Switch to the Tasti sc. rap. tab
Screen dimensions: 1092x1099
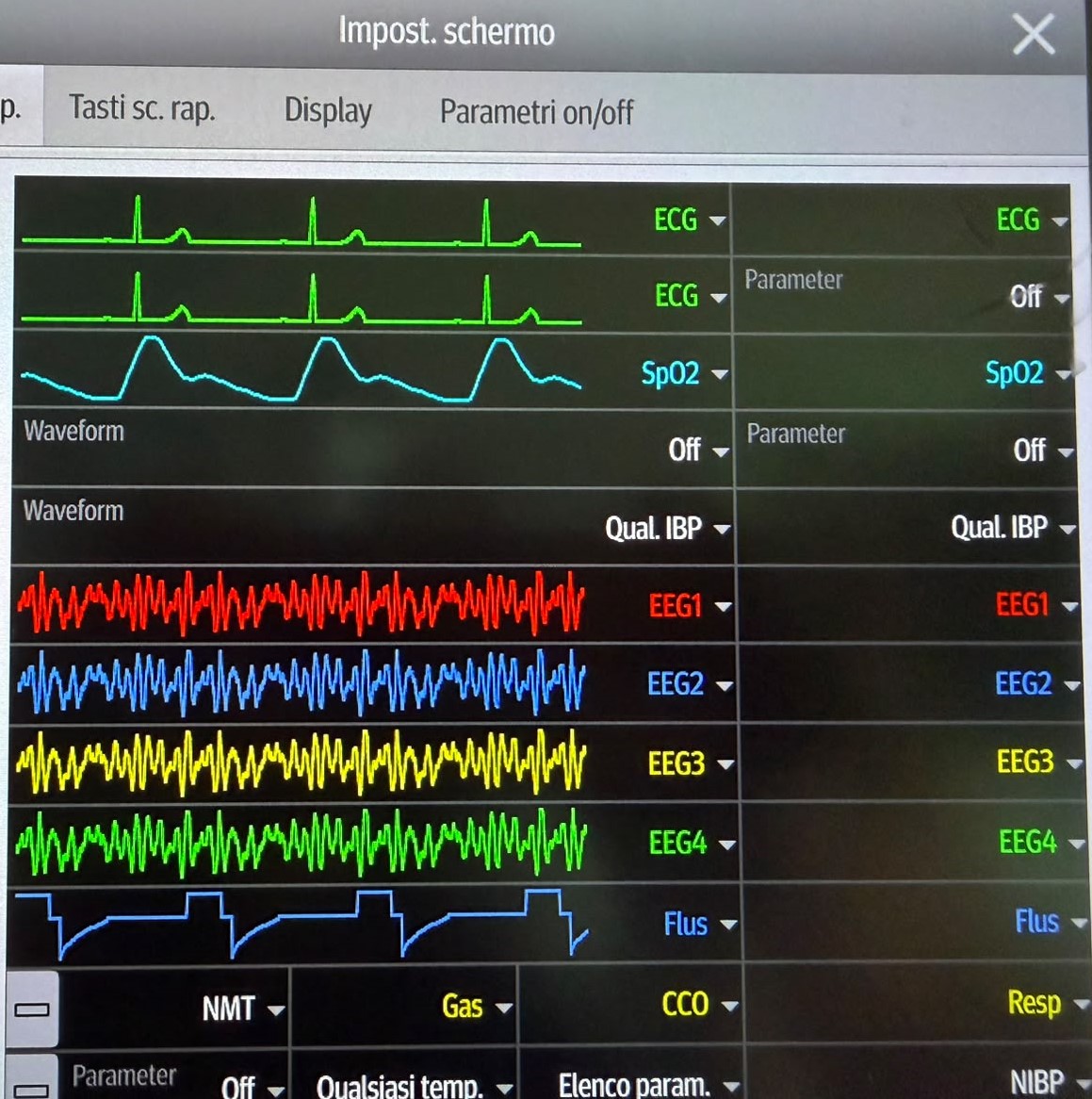[141, 109]
